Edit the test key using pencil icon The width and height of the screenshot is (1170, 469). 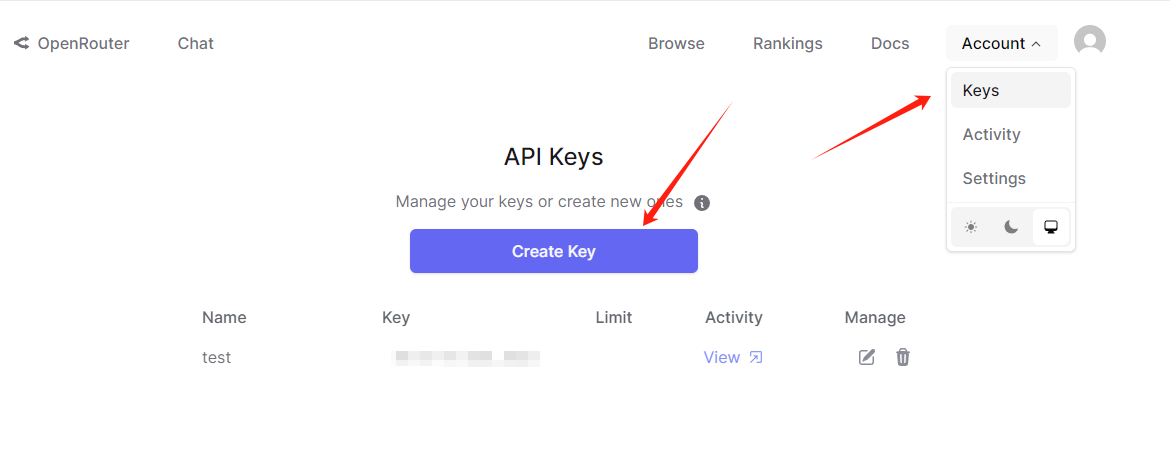pyautogui.click(x=867, y=357)
